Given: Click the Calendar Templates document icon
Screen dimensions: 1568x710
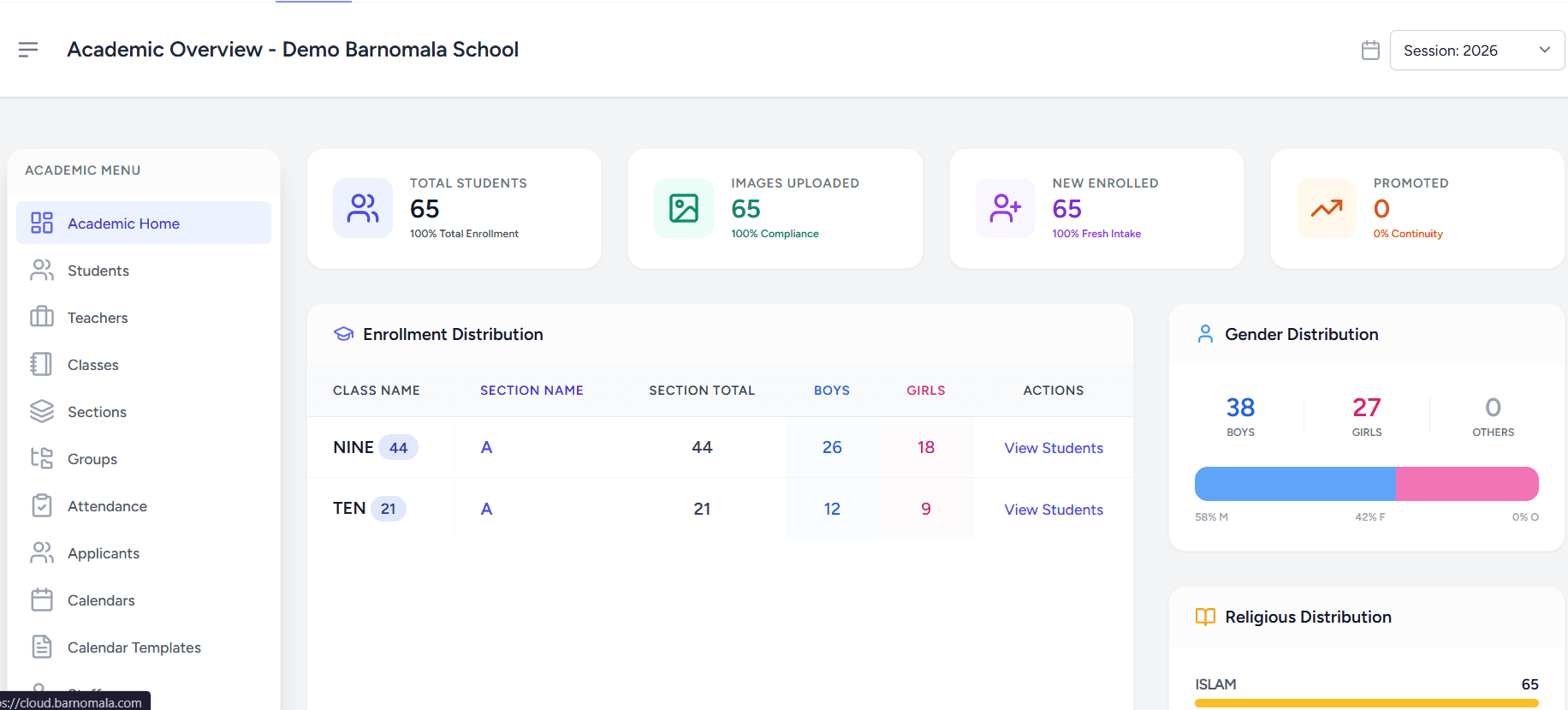Looking at the screenshot, I should (42, 647).
